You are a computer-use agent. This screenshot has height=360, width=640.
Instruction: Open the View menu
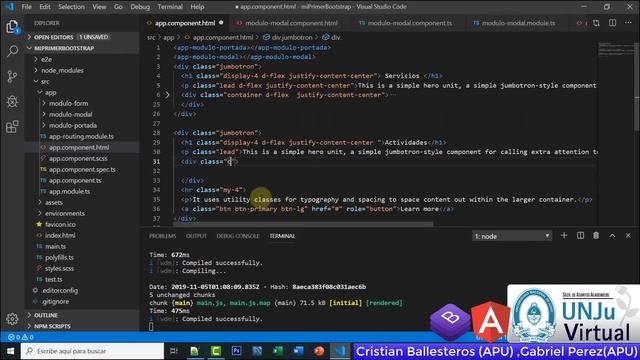click(x=99, y=7)
